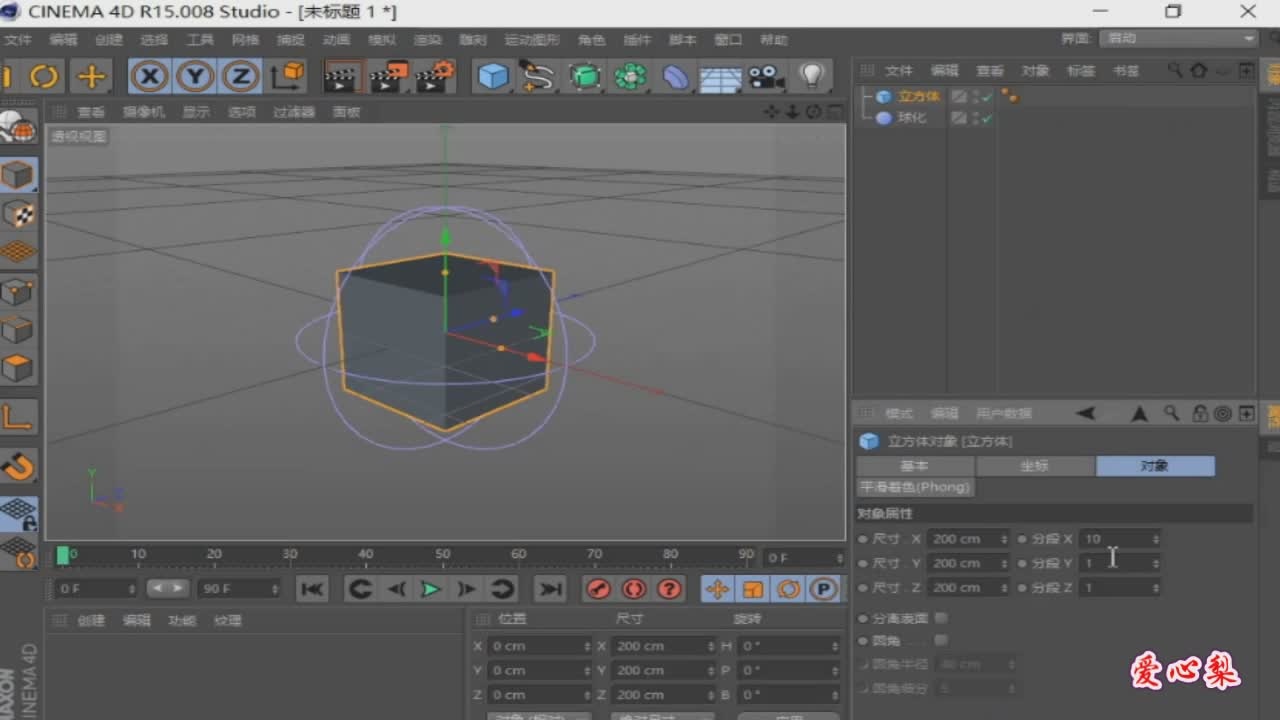Toggle the Z axis lock

pos(241,76)
